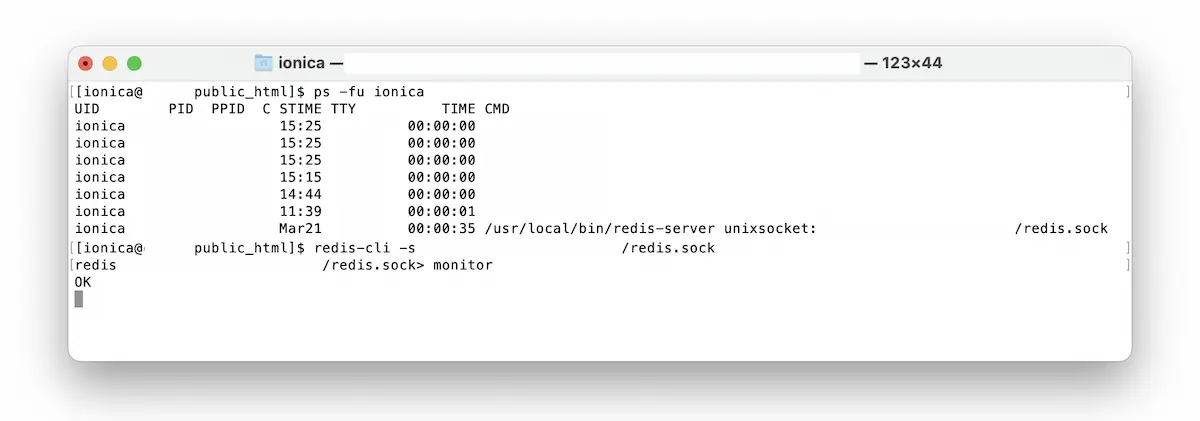Minimize the terminal using yellow button
The height and width of the screenshot is (421, 1200).
[110, 63]
